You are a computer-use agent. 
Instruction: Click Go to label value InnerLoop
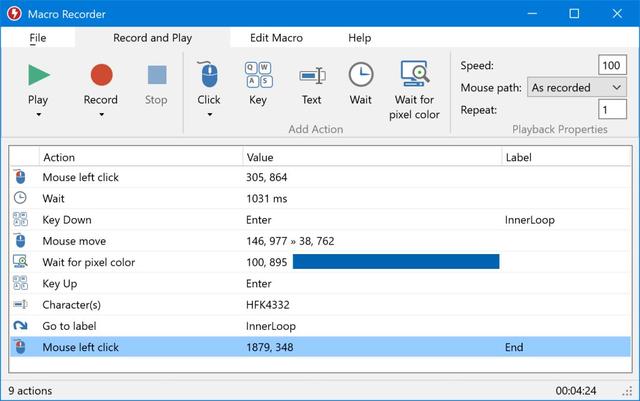click(x=271, y=326)
